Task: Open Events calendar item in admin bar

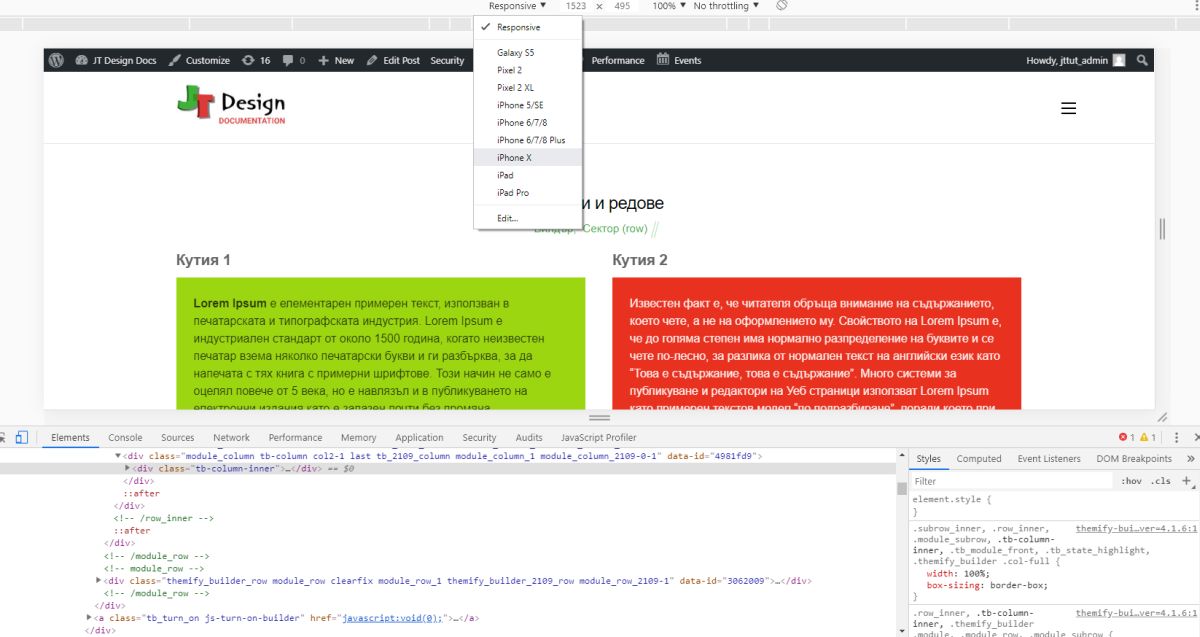Action: click(679, 60)
